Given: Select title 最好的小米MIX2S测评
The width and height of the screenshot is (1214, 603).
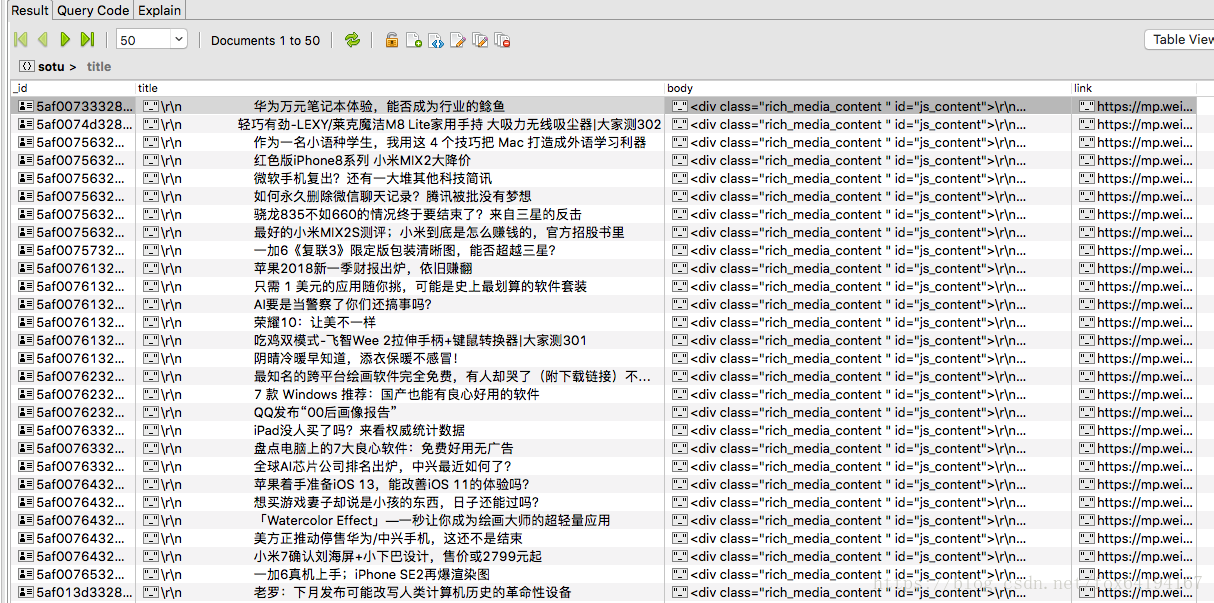Looking at the screenshot, I should coord(439,232).
